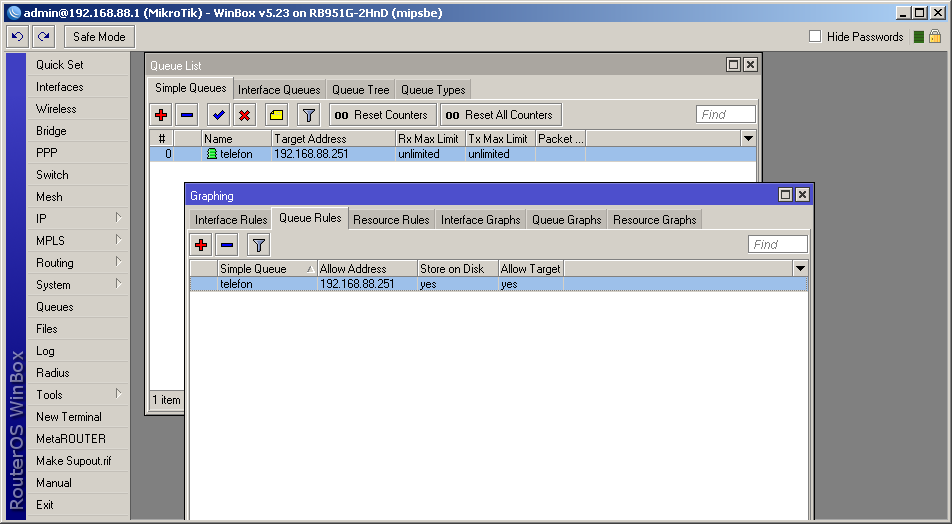Click Exit in the sidebar
The width and height of the screenshot is (952, 524).
pos(78,505)
